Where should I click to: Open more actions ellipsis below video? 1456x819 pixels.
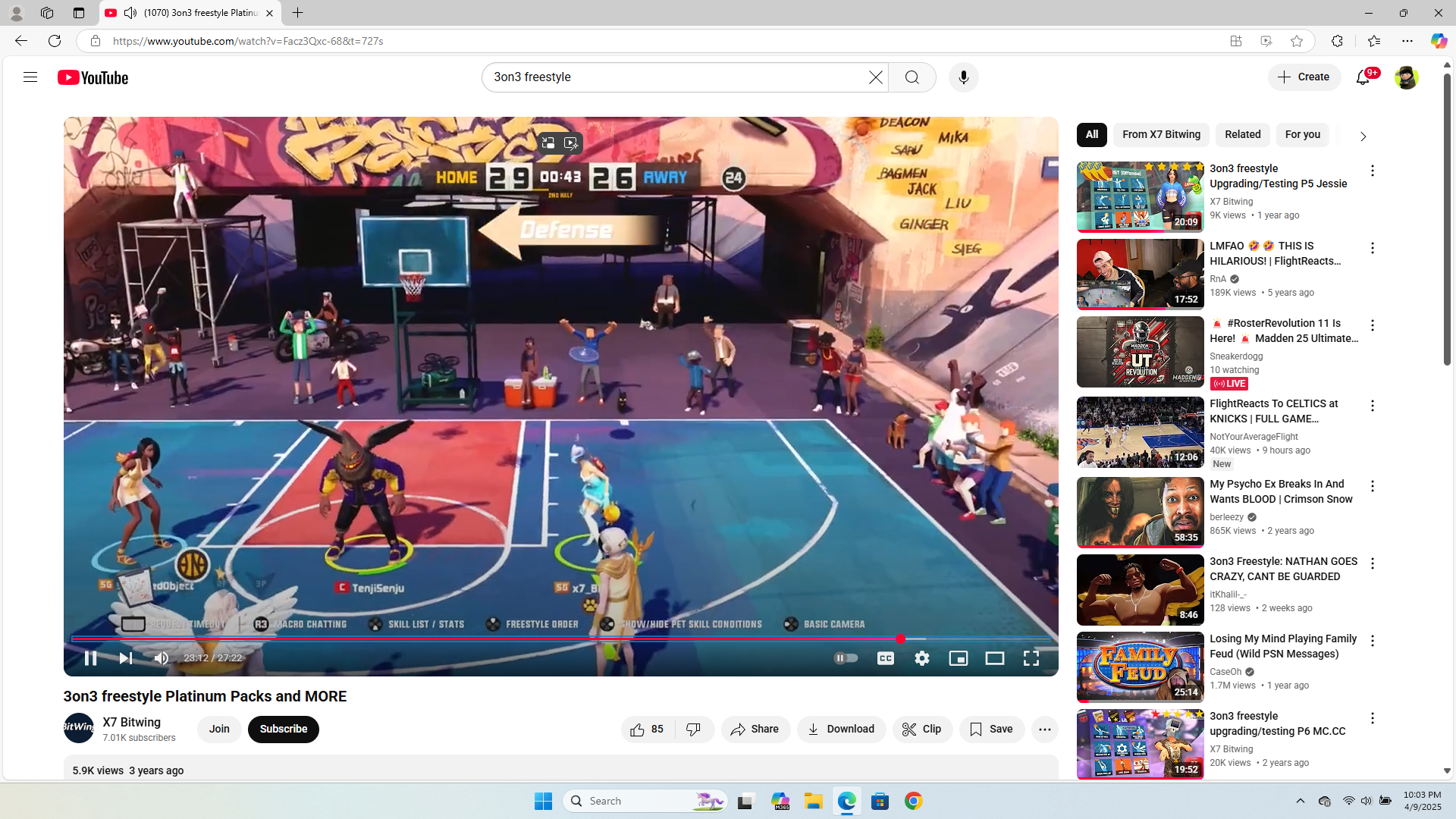(x=1045, y=730)
